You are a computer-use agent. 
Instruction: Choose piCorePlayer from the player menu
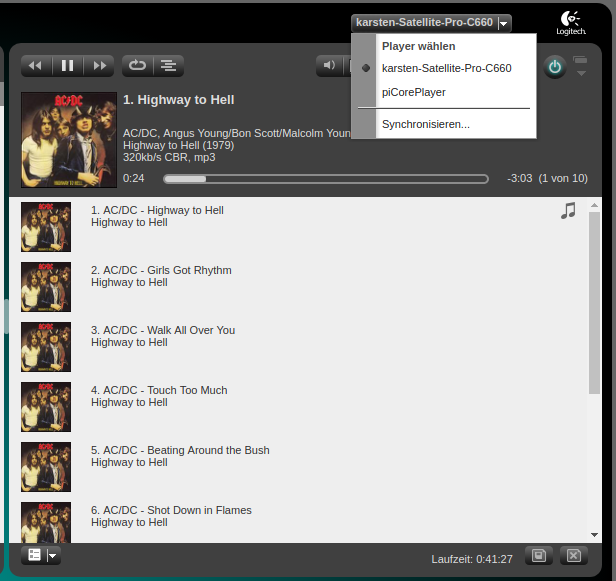414,92
